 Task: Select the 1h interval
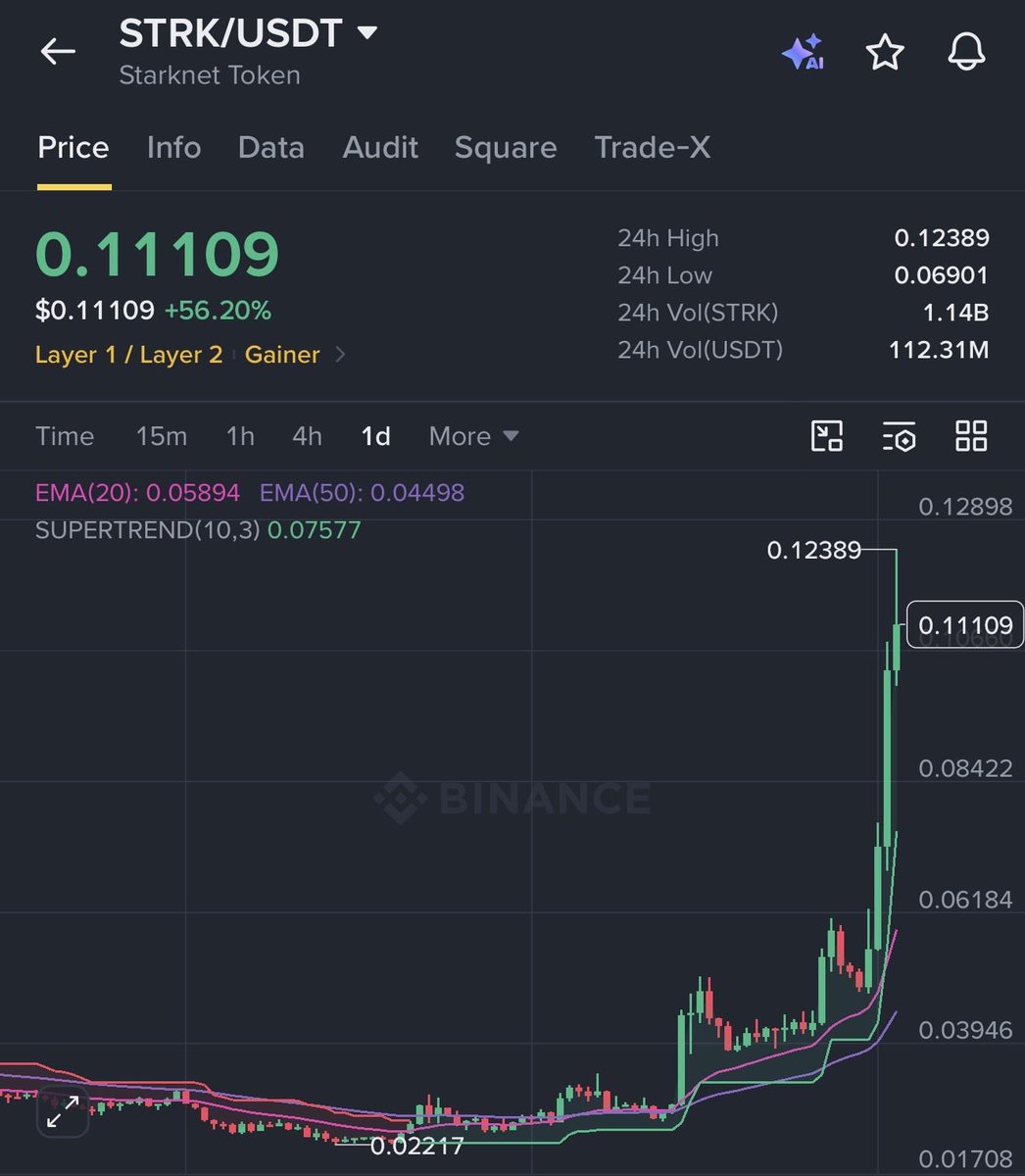click(240, 436)
